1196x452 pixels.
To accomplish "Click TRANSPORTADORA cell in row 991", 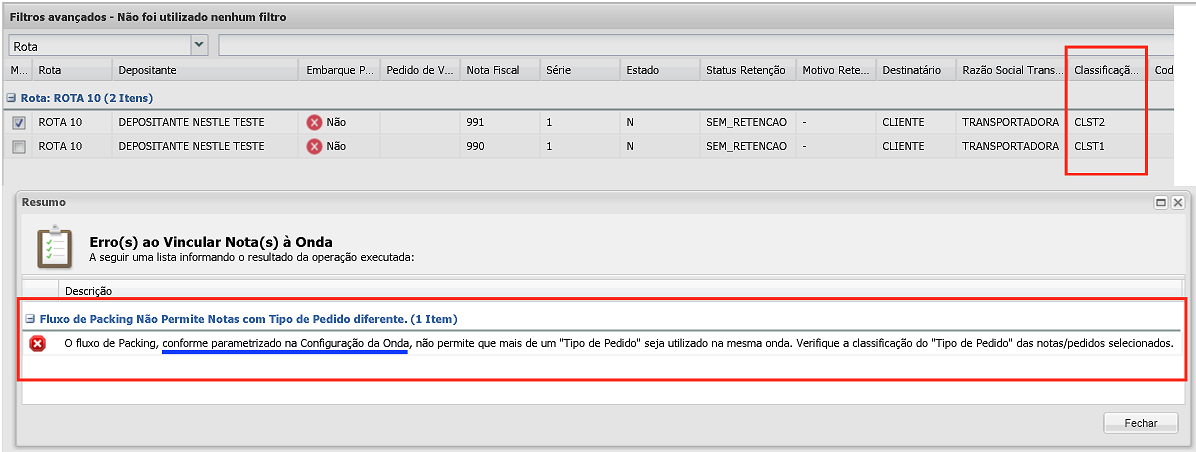I will (x=1012, y=122).
